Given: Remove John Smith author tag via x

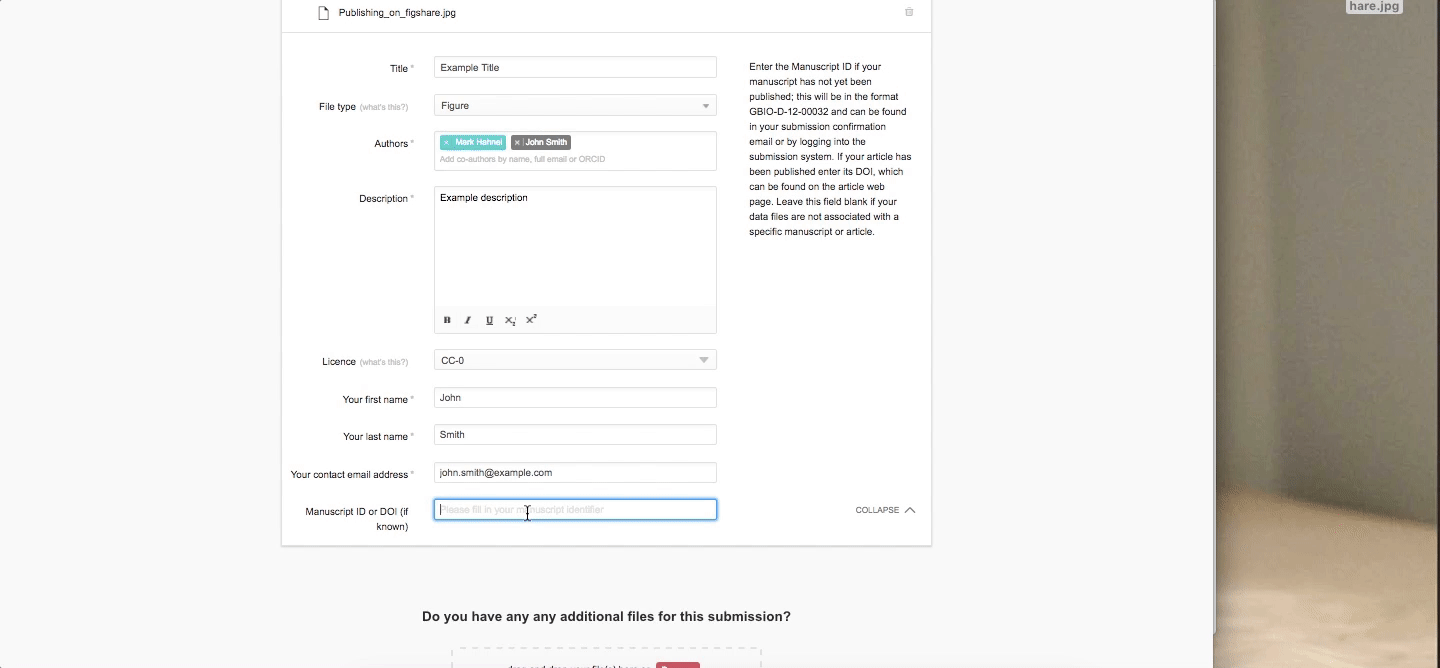Looking at the screenshot, I should (x=517, y=143).
